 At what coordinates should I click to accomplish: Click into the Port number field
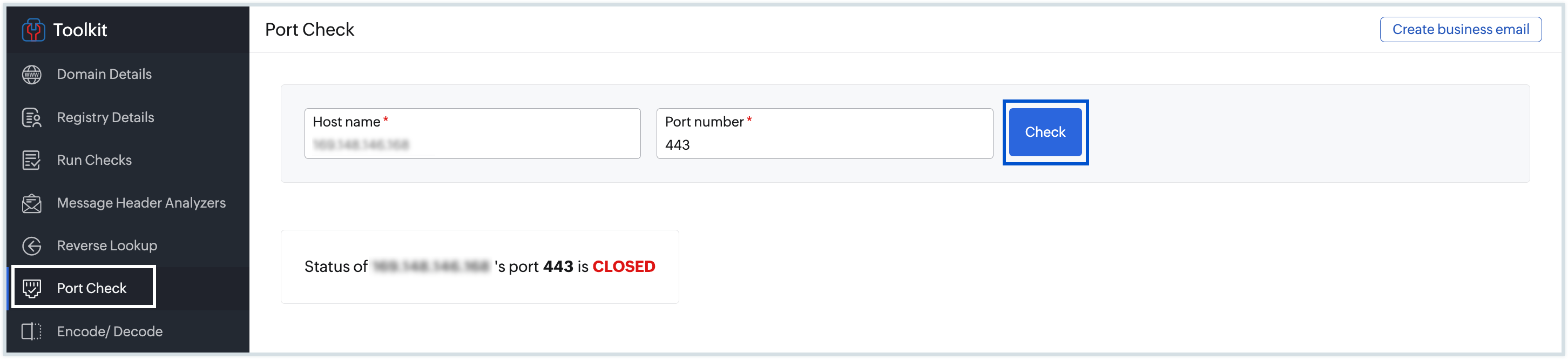pyautogui.click(x=824, y=144)
